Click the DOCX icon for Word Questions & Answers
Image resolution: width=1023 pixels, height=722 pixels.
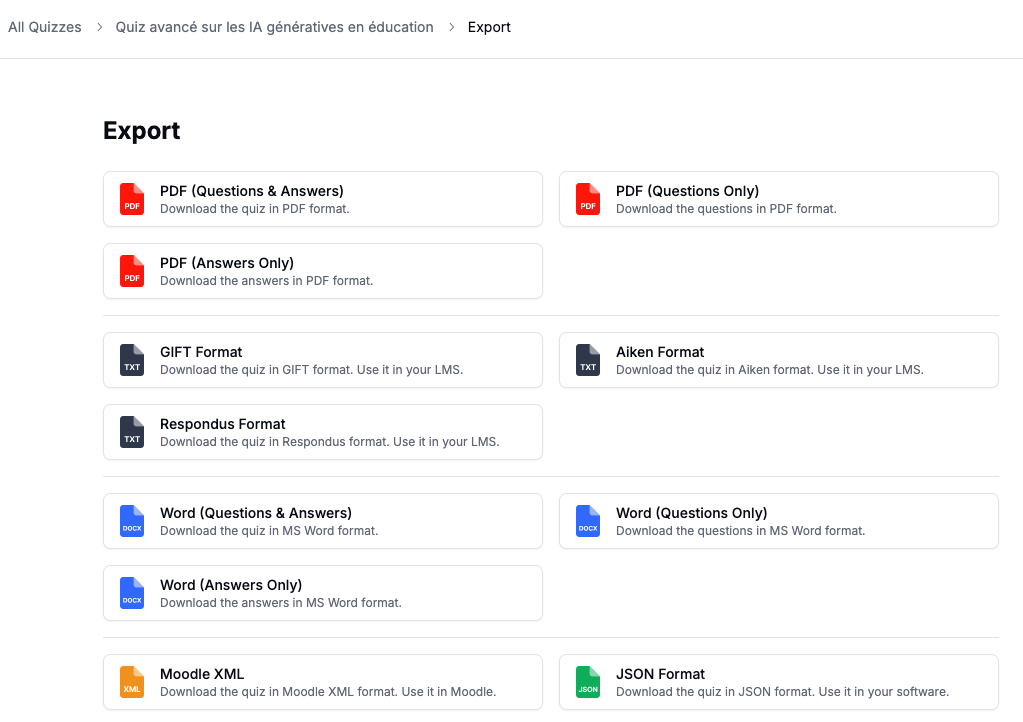(x=132, y=521)
